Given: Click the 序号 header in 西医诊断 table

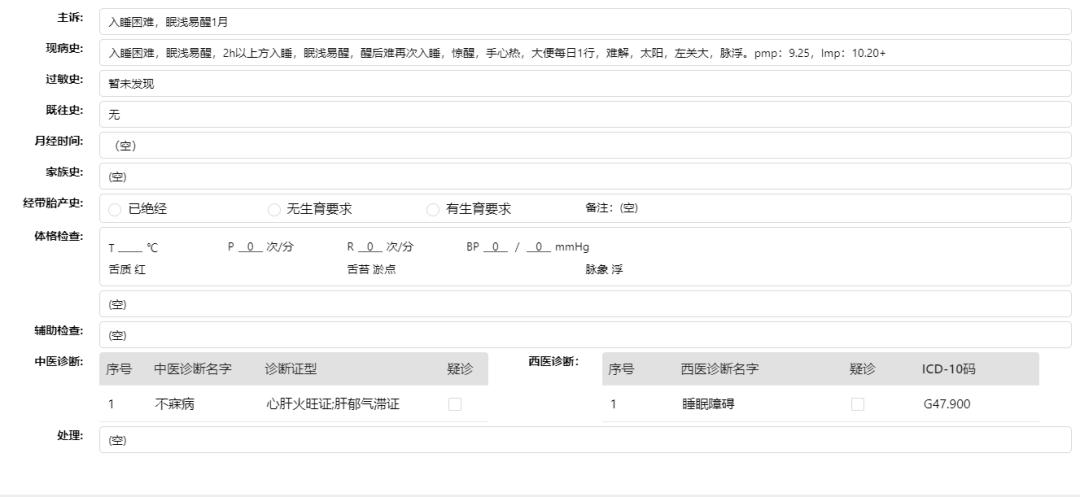Looking at the screenshot, I should point(621,369).
